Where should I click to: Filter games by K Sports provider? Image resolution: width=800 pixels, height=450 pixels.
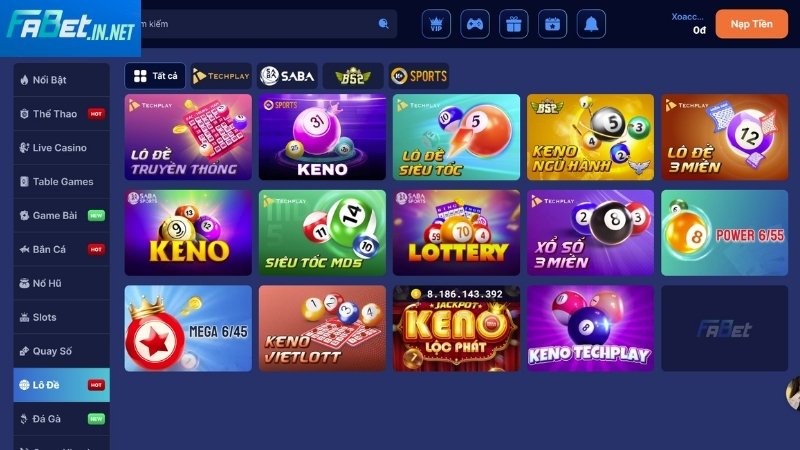pos(419,76)
